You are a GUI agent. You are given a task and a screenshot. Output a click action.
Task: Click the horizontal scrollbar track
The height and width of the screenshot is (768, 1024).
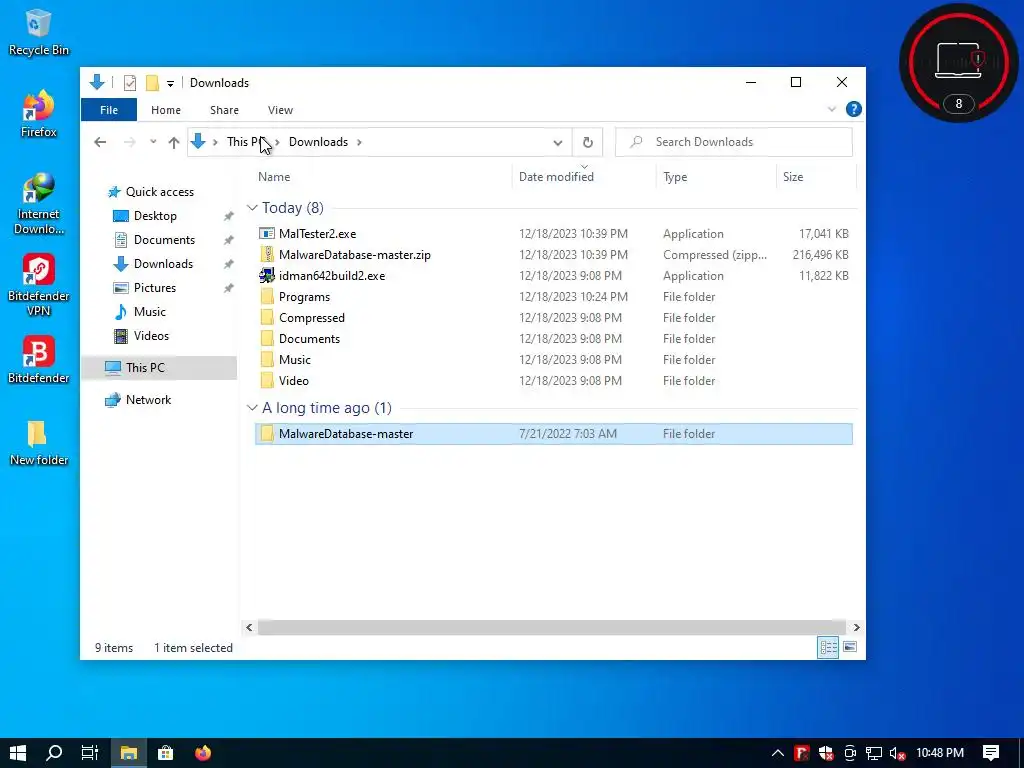click(552, 627)
